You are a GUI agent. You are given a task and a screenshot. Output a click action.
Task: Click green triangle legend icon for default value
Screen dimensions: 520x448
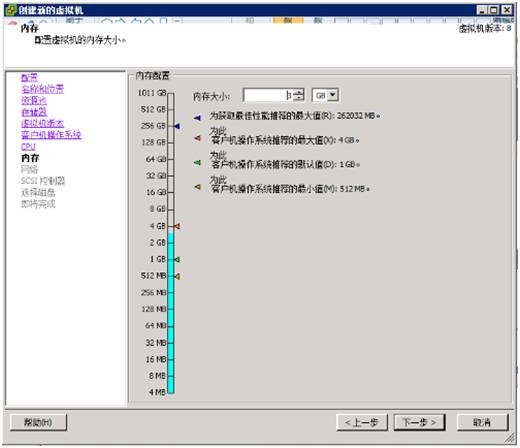[x=197, y=163]
